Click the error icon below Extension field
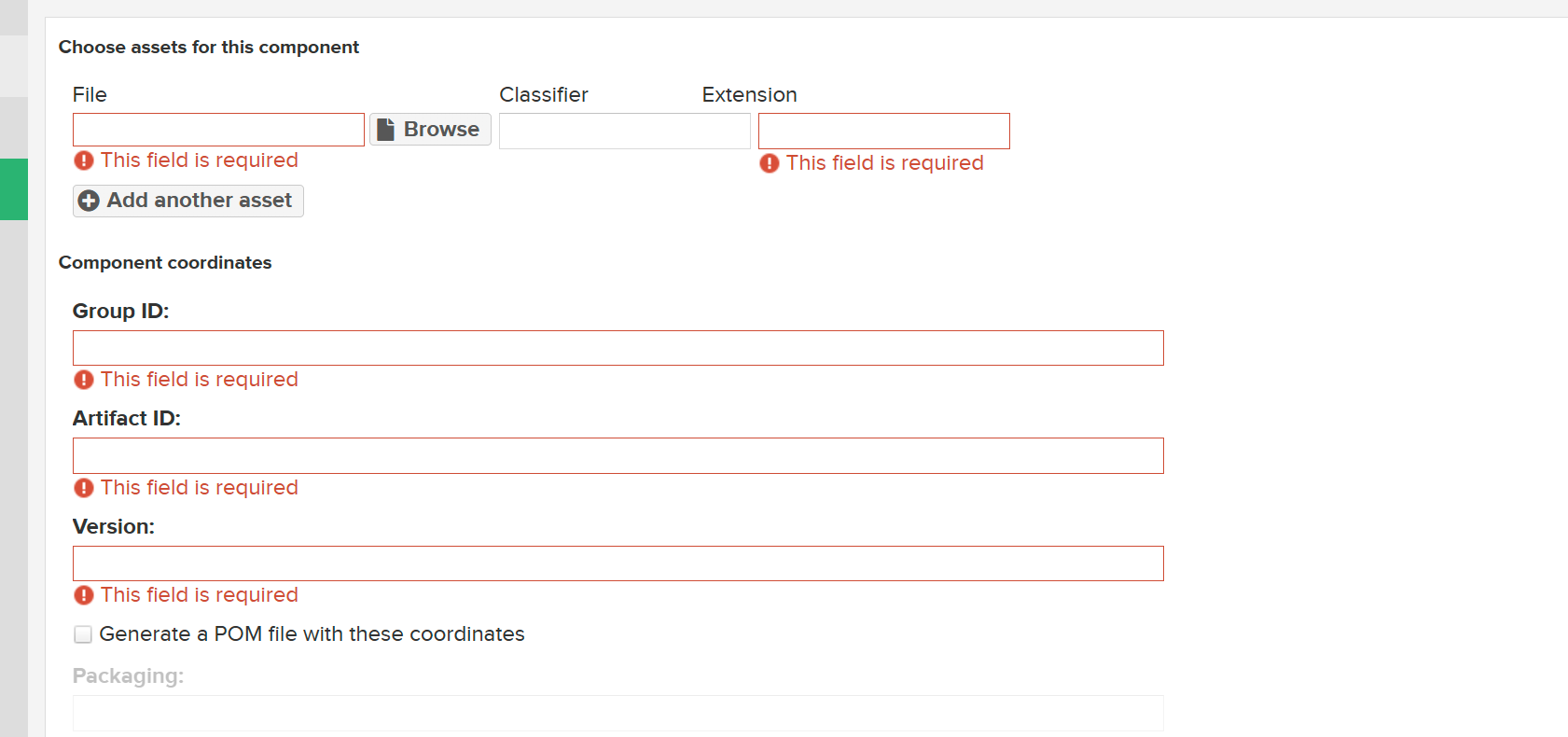Image resolution: width=1568 pixels, height=737 pixels. pos(770,163)
